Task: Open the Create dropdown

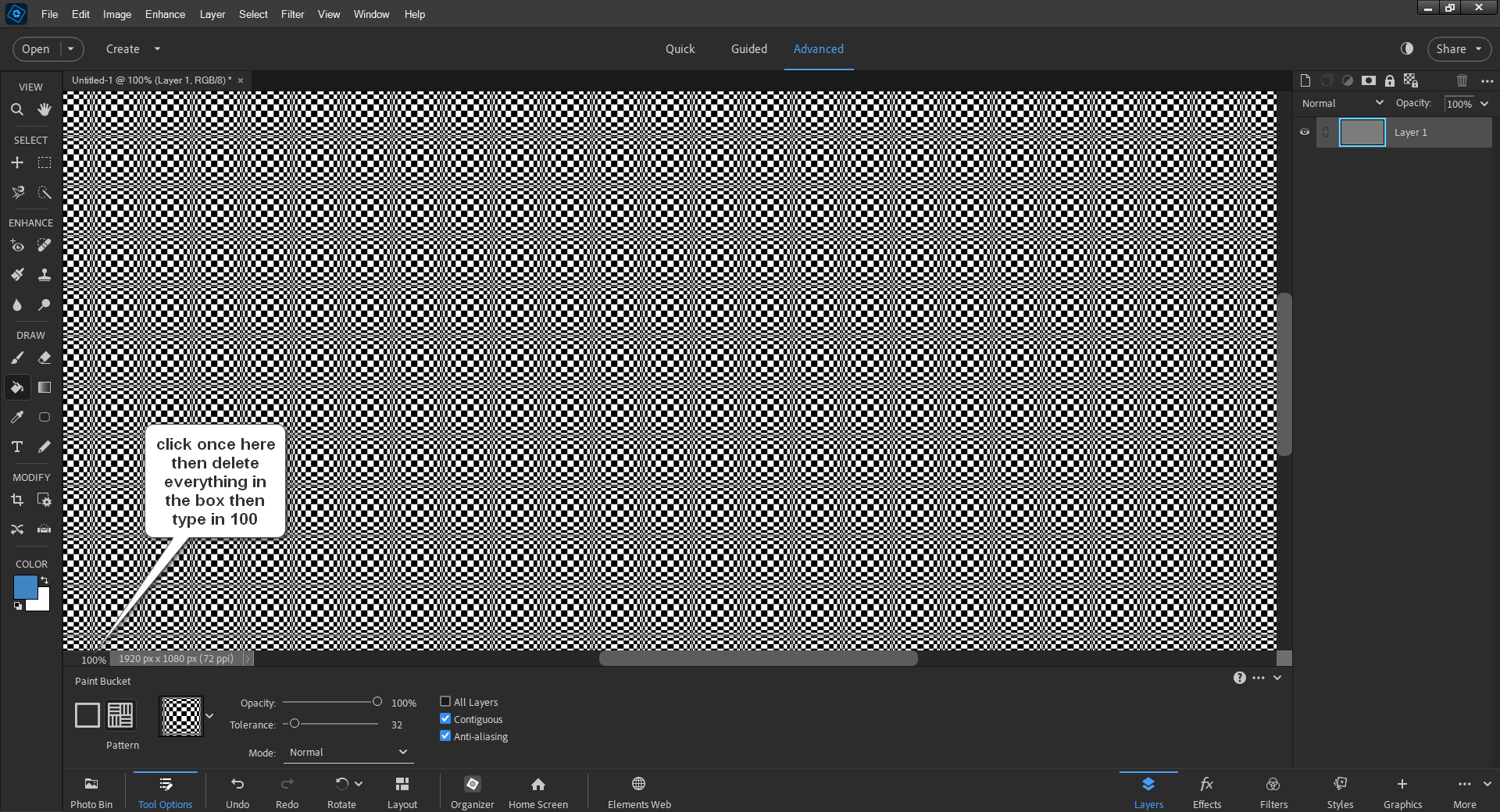Action: (x=131, y=48)
